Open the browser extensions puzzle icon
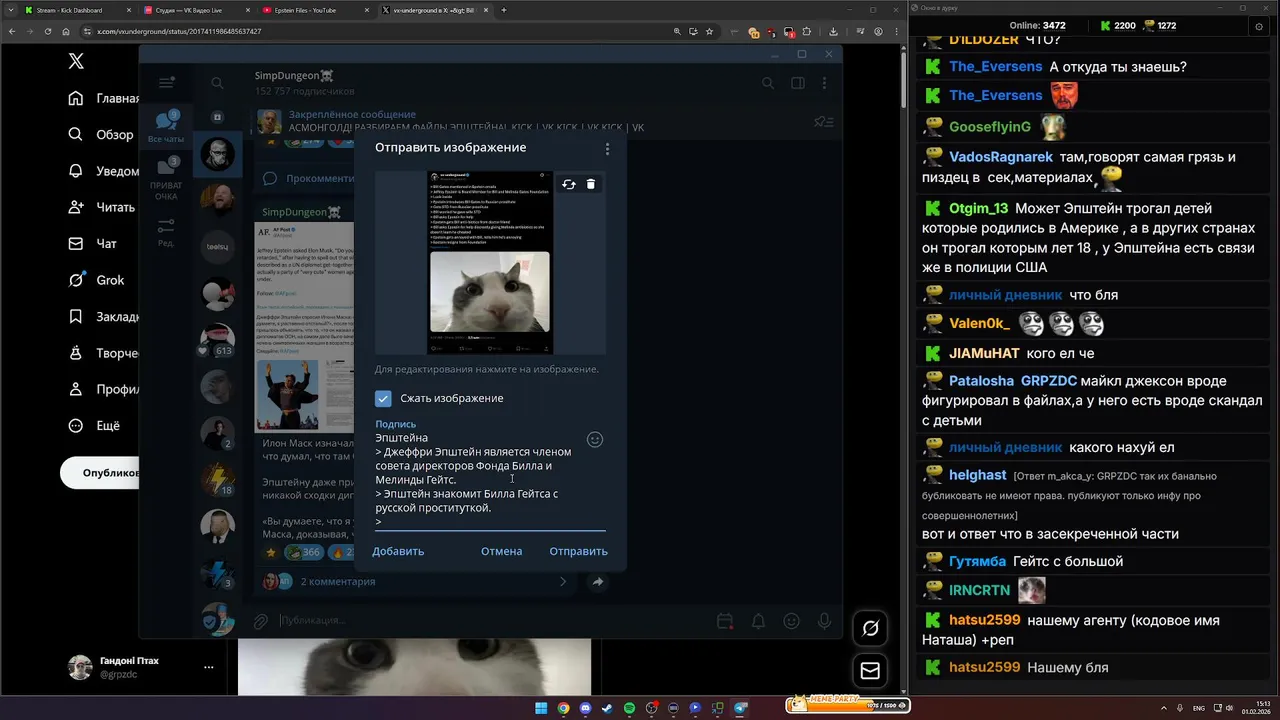 pyautogui.click(x=806, y=31)
